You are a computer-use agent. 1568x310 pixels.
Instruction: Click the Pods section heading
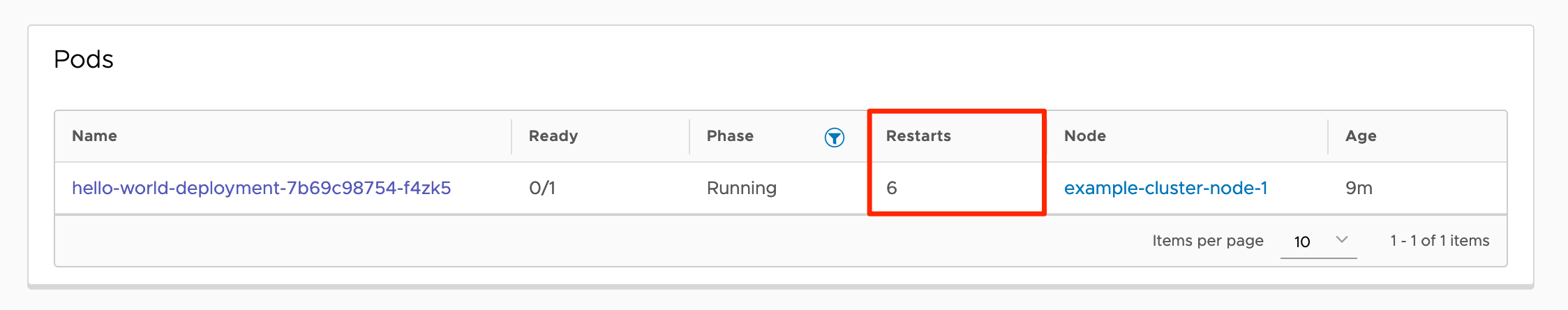pos(84,59)
